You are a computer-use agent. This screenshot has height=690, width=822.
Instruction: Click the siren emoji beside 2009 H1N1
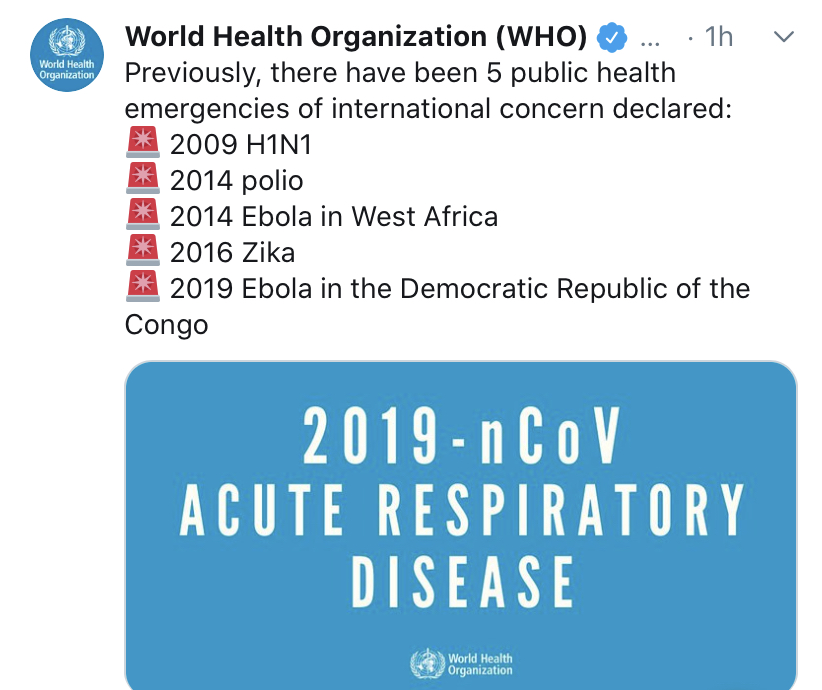[x=143, y=142]
